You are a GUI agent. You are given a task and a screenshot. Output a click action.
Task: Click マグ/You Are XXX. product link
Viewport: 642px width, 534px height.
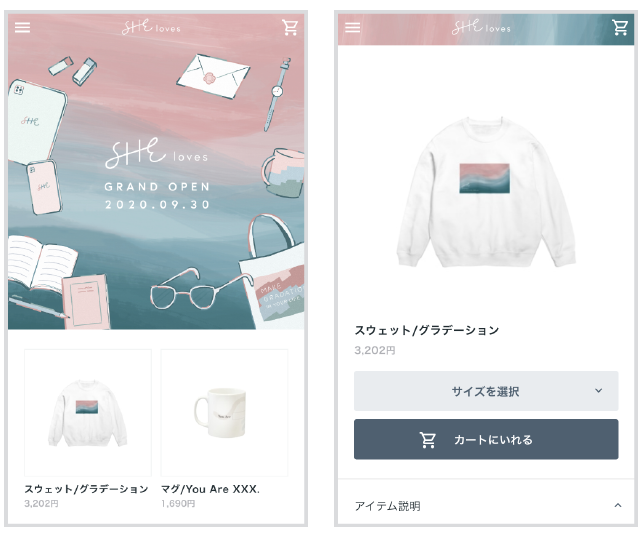coord(210,489)
